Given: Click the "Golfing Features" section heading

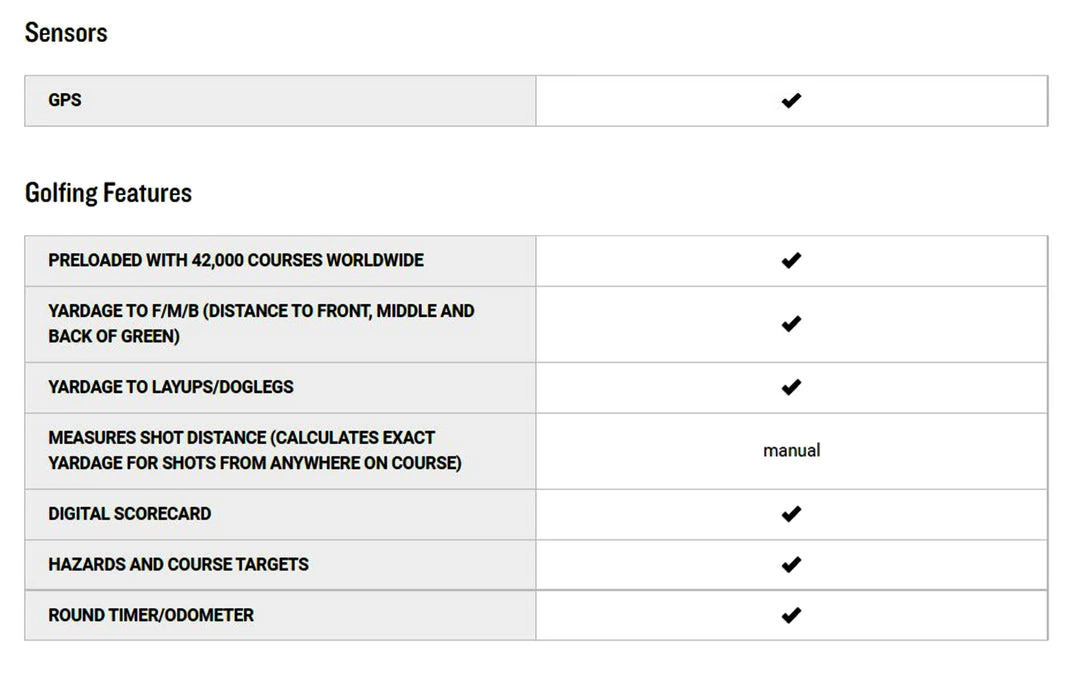Looking at the screenshot, I should coord(108,193).
